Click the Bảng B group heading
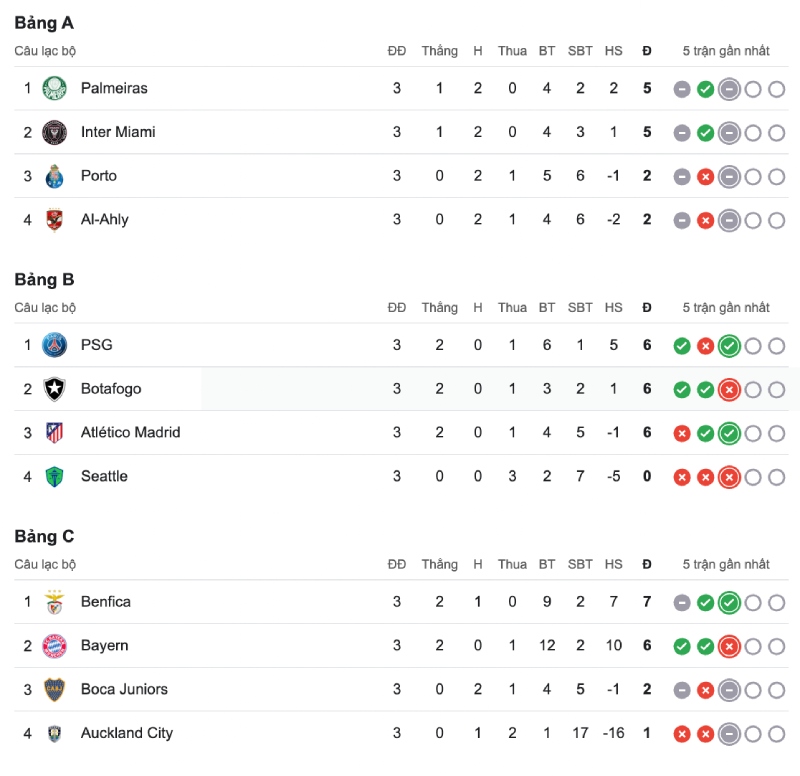The image size is (800, 776). click(44, 280)
